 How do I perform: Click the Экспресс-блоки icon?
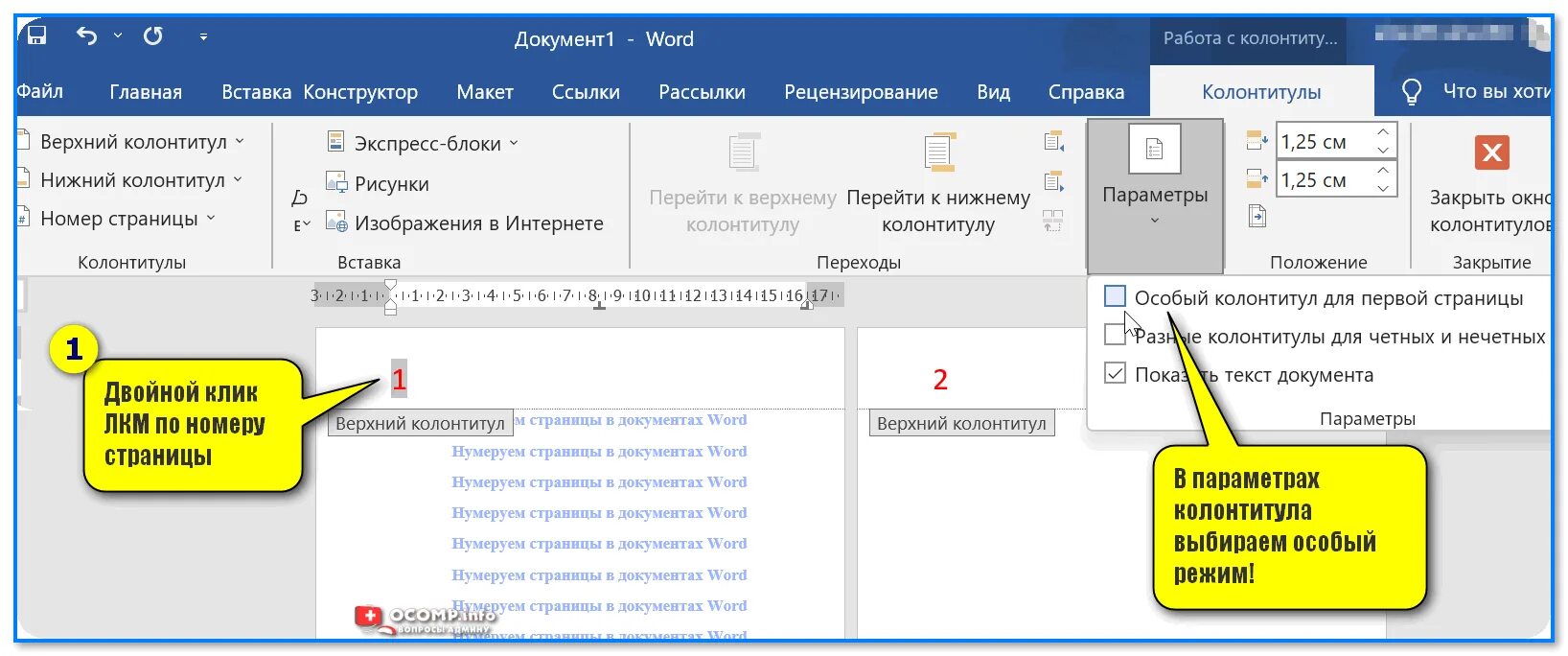[x=335, y=142]
